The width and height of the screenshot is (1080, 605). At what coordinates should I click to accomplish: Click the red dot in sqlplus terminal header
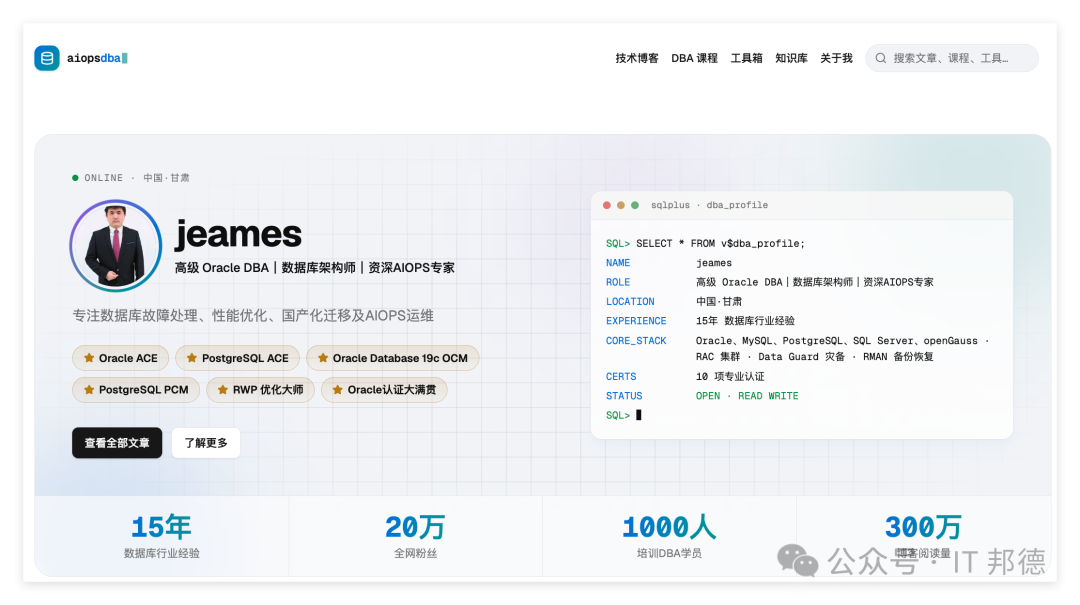coord(607,205)
